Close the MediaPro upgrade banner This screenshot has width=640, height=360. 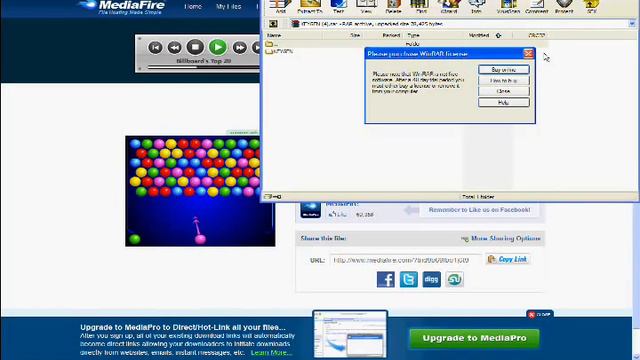point(540,314)
